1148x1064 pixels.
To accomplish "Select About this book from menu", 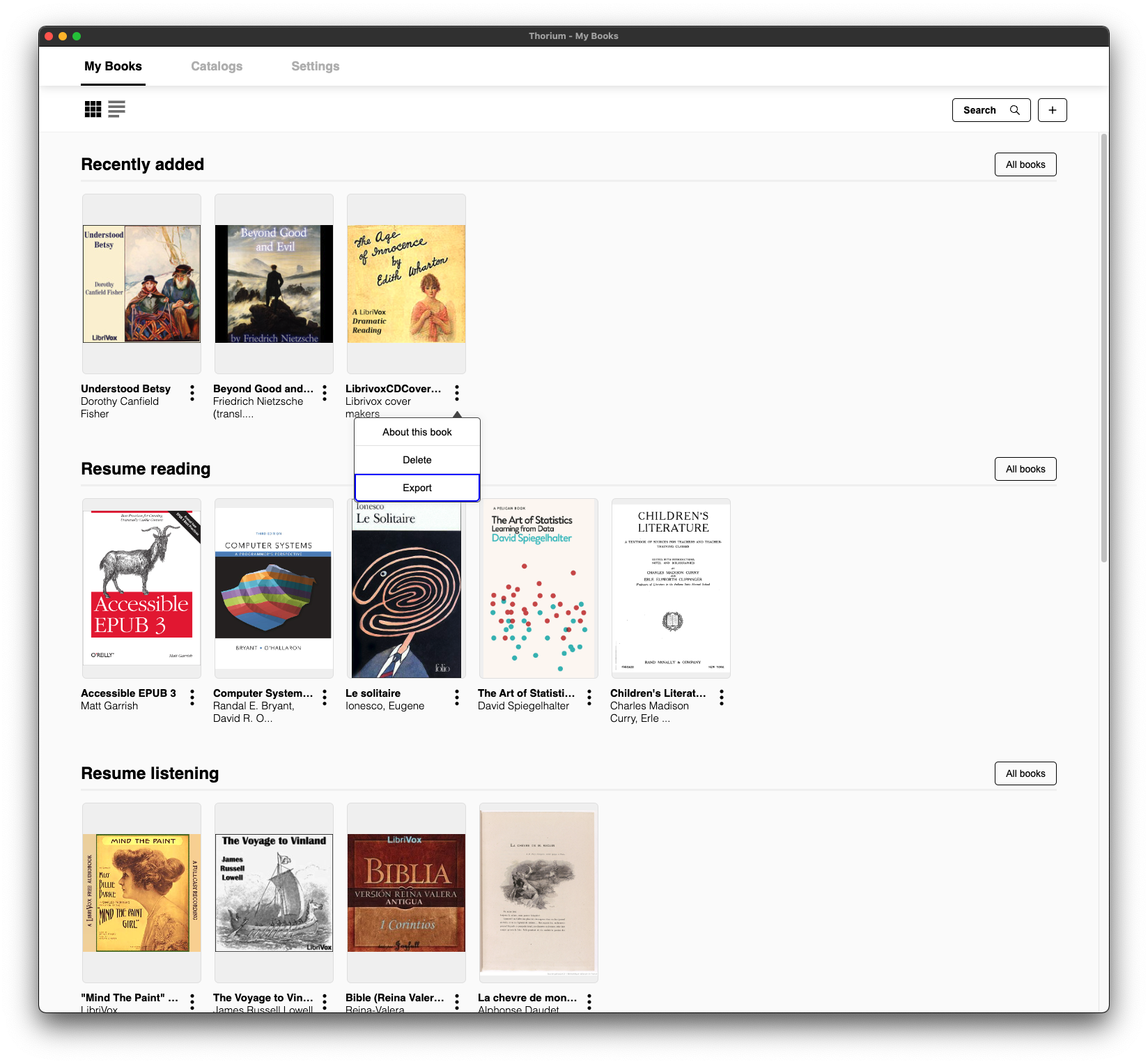I will click(x=417, y=432).
